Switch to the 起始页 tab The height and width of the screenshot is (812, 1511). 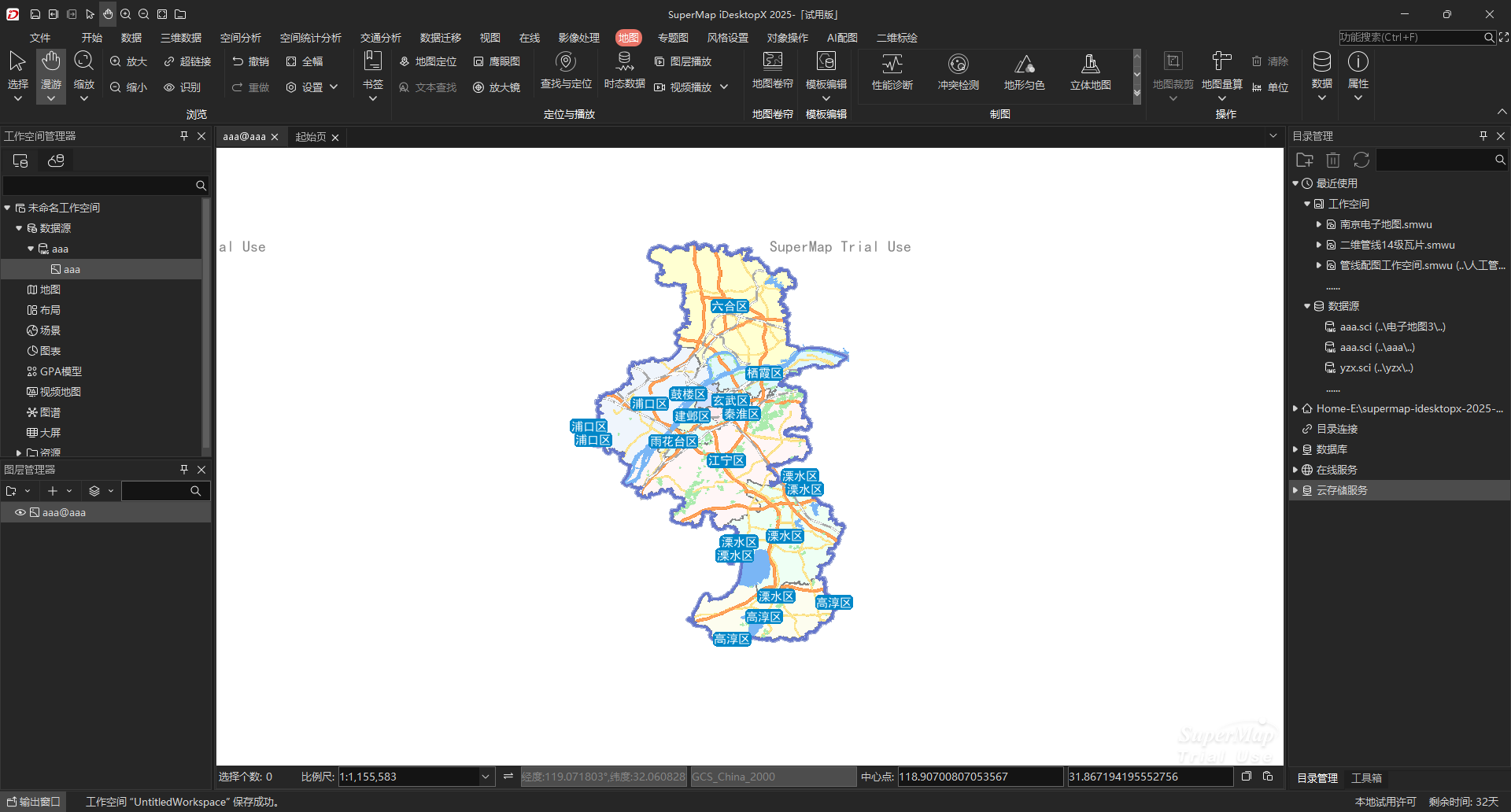coord(311,137)
